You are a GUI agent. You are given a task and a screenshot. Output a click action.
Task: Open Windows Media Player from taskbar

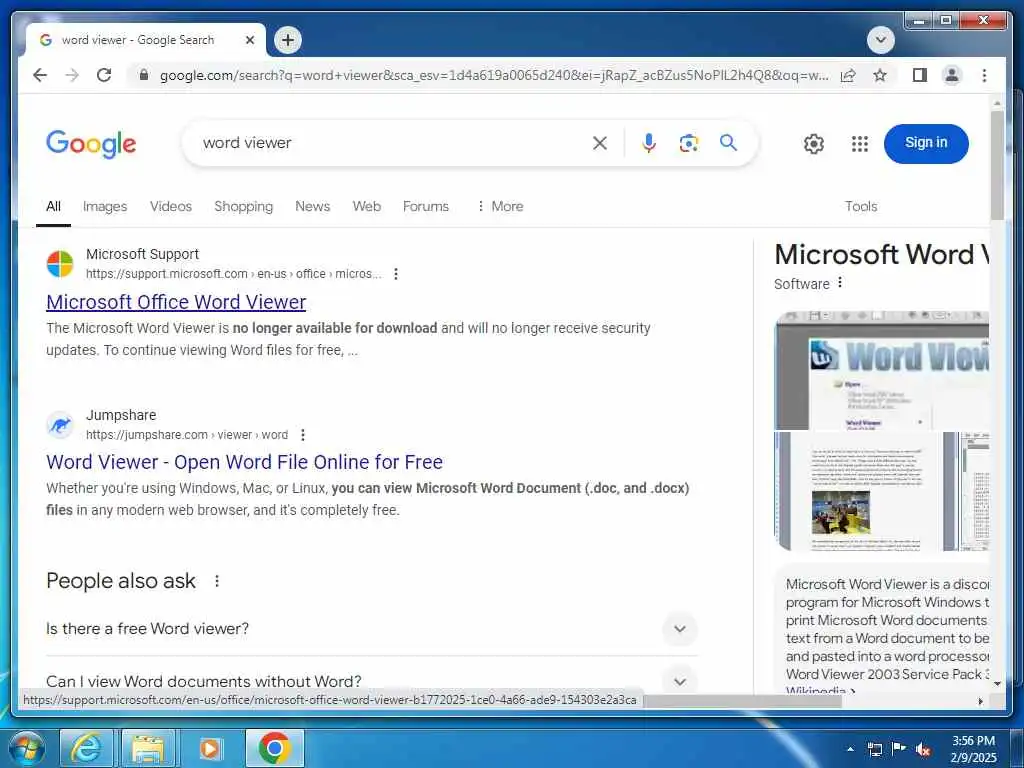coord(210,748)
